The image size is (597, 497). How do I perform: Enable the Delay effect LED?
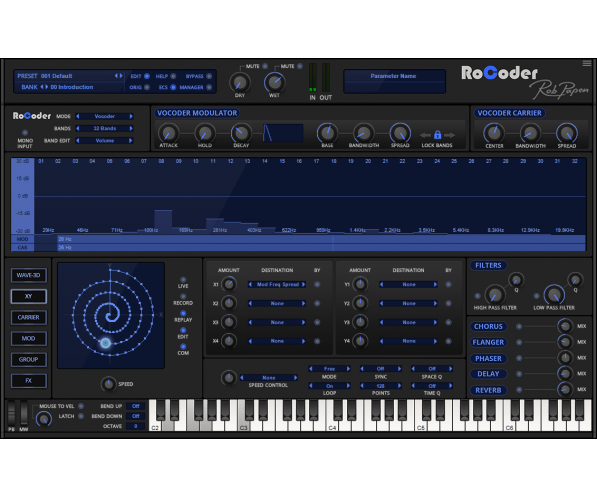tap(519, 374)
